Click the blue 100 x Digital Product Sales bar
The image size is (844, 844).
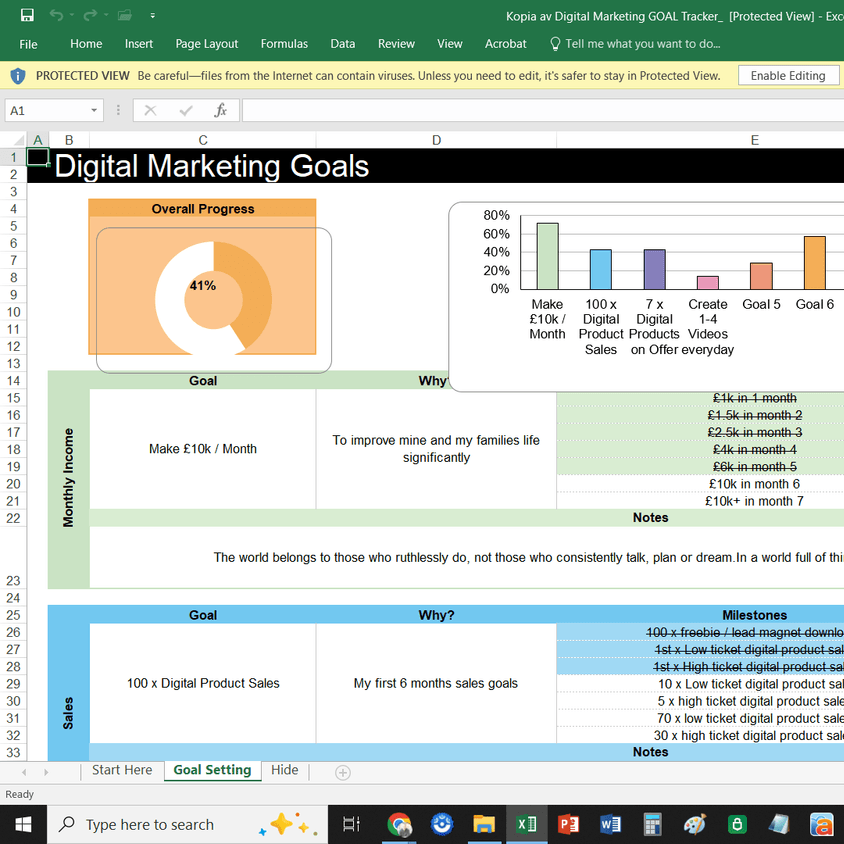[601, 270]
